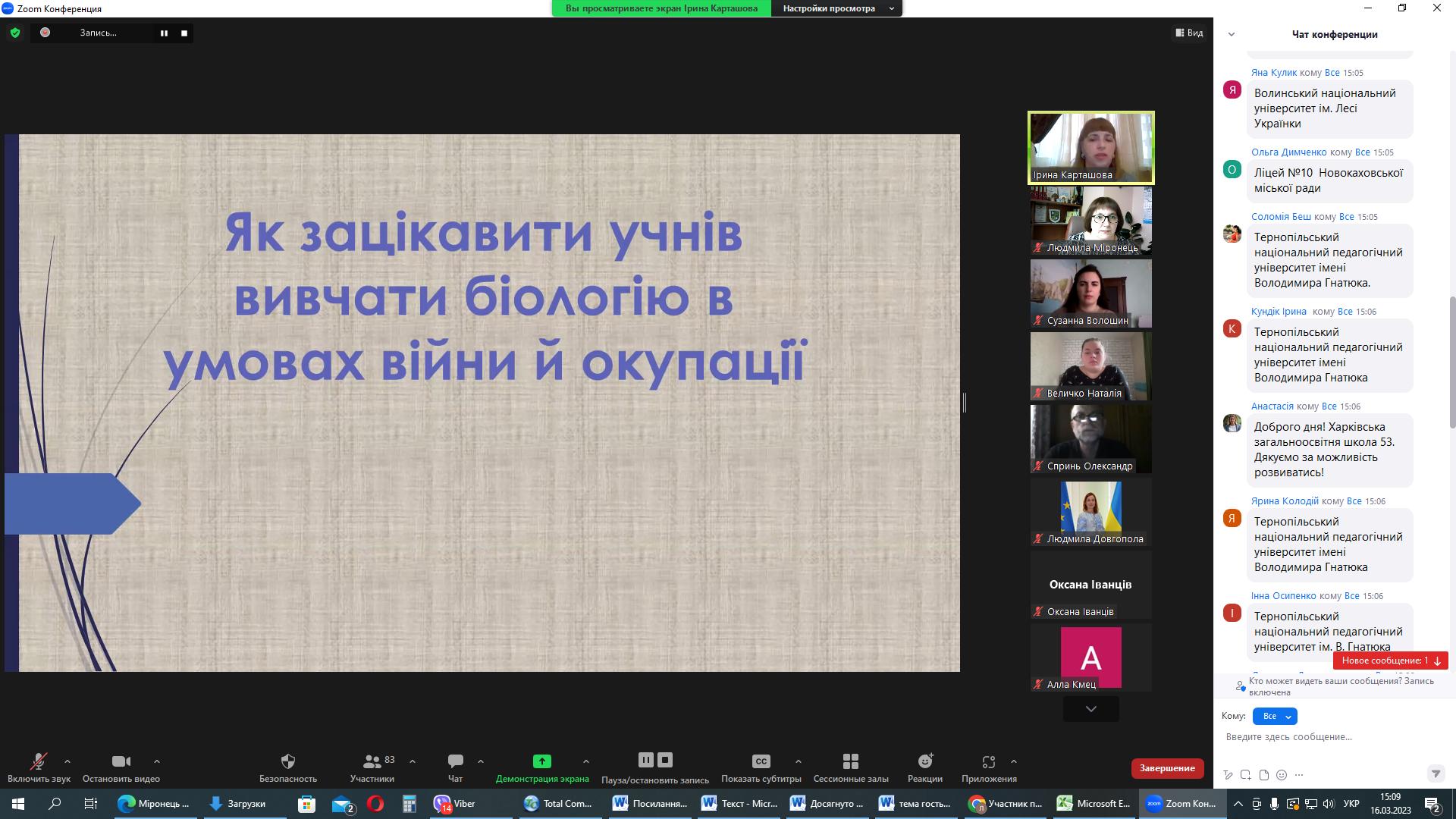Click the Новое сообщение notification button
1456x819 pixels.
click(x=1390, y=661)
